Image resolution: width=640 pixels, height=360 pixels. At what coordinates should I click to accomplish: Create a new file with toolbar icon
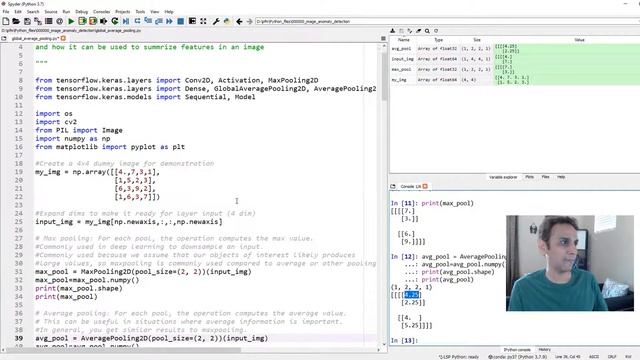click(x=6, y=21)
